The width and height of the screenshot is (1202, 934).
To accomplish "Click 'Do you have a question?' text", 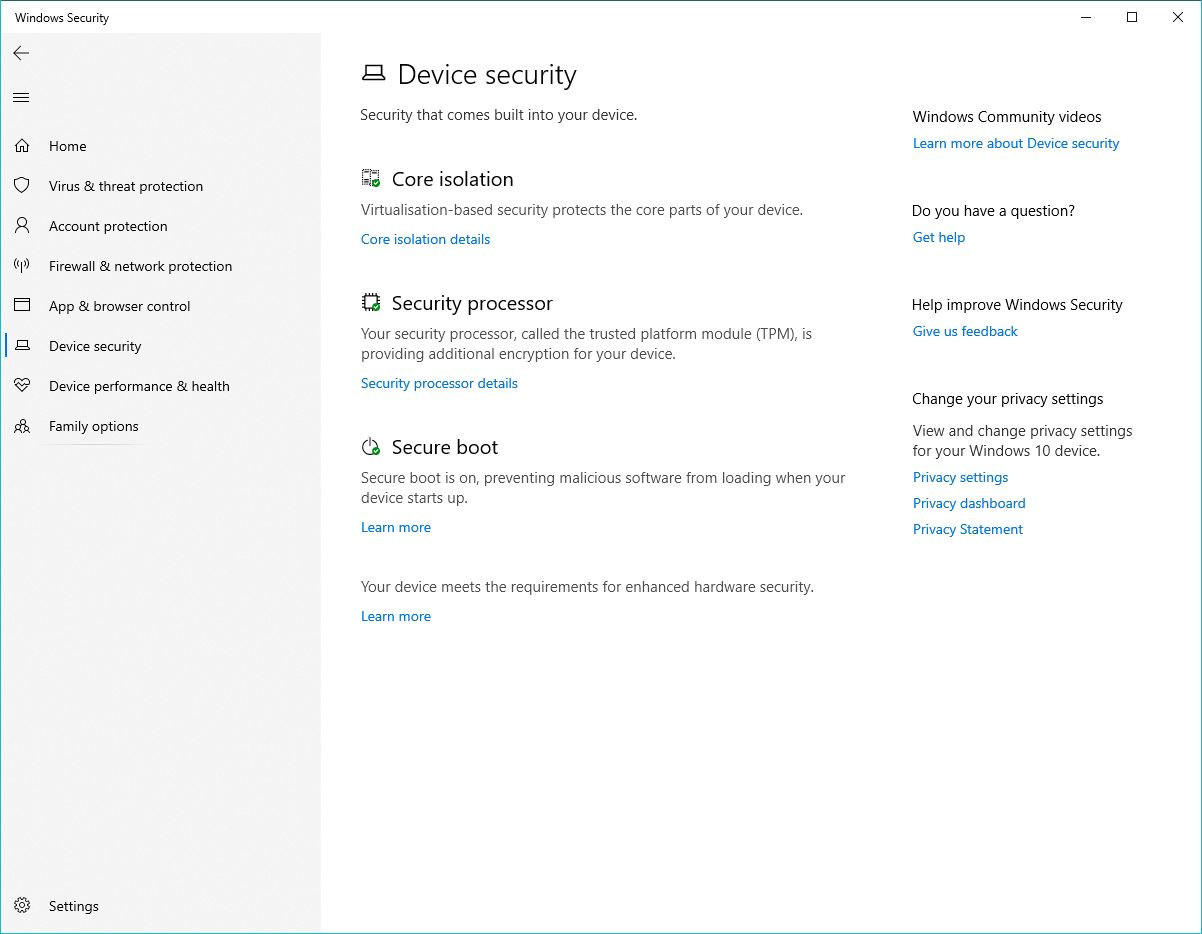I will [x=993, y=211].
